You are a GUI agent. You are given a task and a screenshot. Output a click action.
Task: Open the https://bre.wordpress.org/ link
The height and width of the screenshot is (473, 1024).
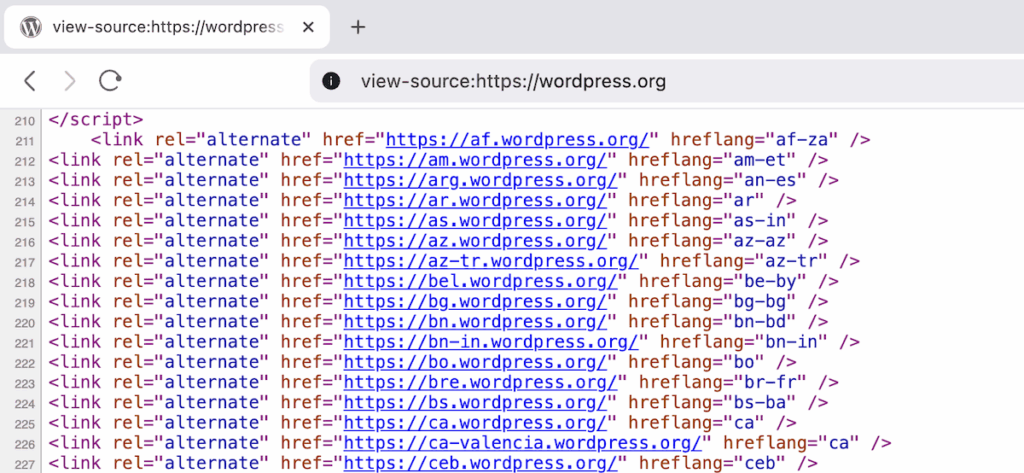[481, 383]
